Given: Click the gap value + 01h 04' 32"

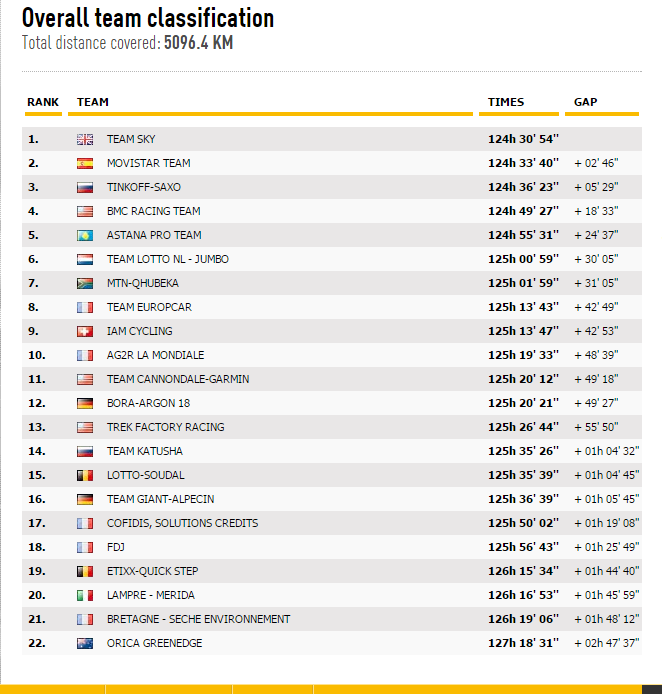Looking at the screenshot, I should [607, 451].
